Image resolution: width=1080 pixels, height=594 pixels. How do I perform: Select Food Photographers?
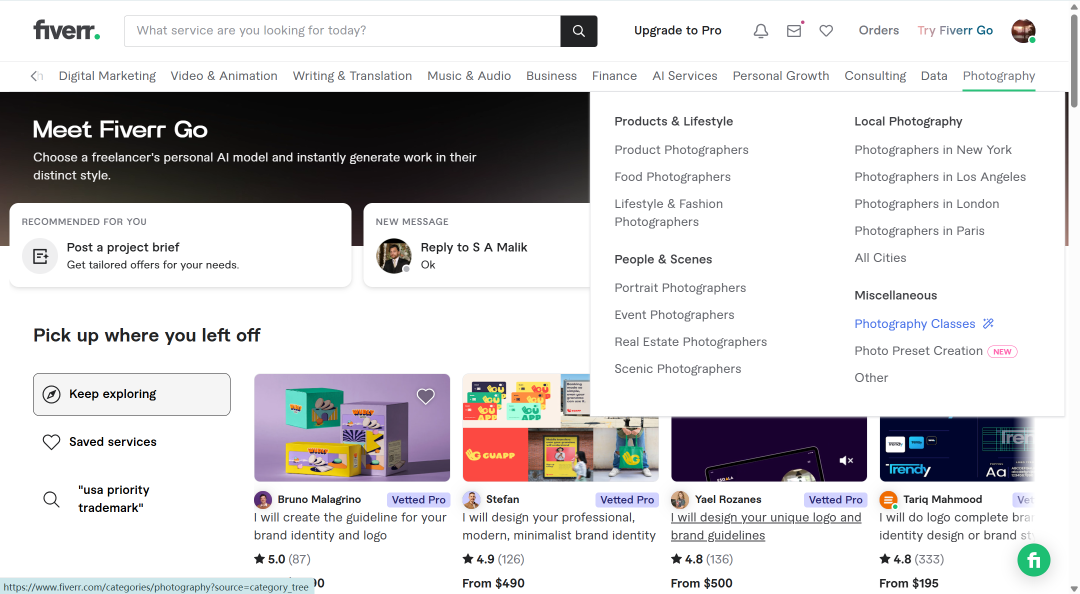point(672,176)
